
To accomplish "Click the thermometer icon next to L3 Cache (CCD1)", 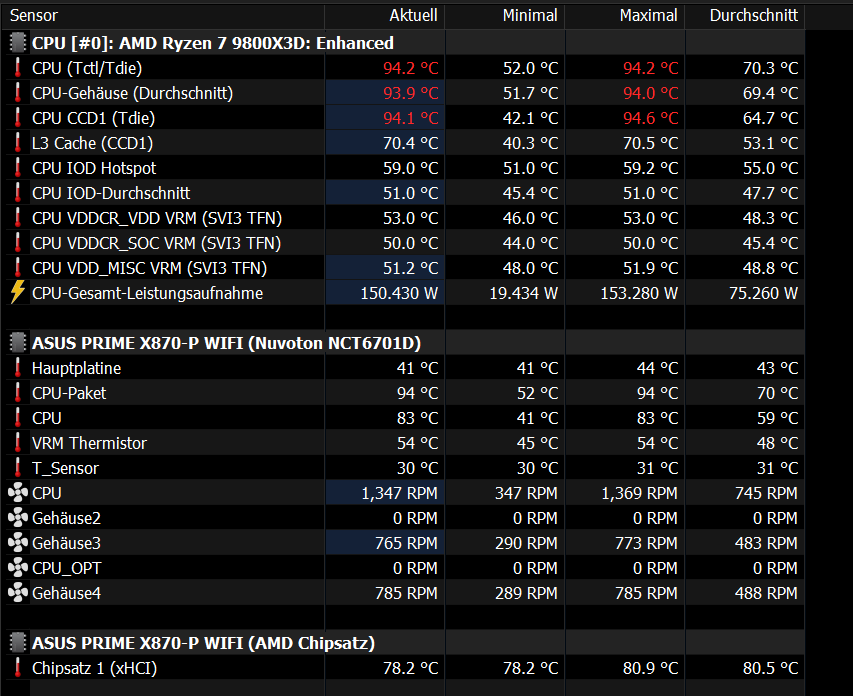I will 18,143.
